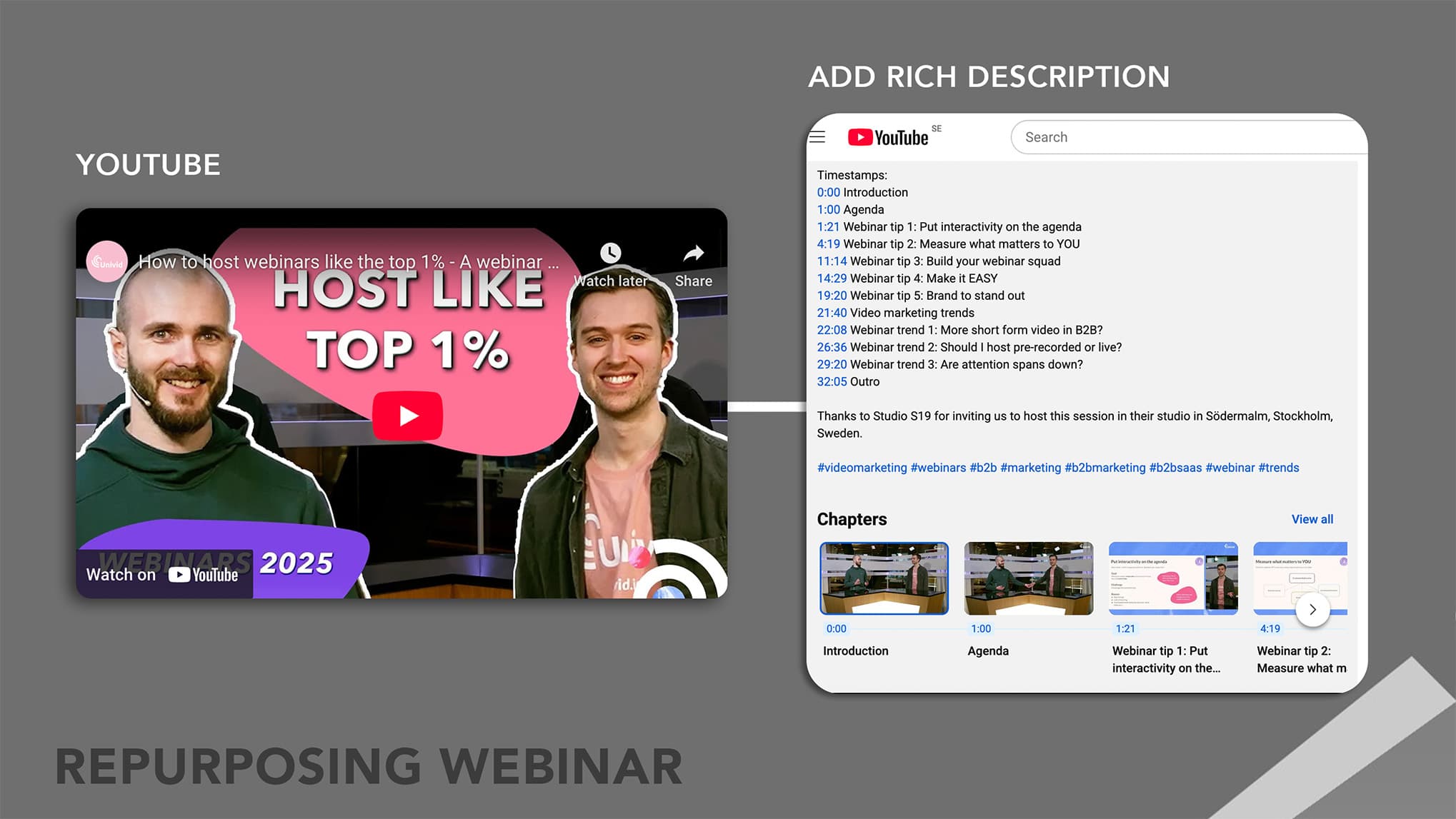Open Webinar tip 1 chapter thumbnail

[x=1172, y=578]
